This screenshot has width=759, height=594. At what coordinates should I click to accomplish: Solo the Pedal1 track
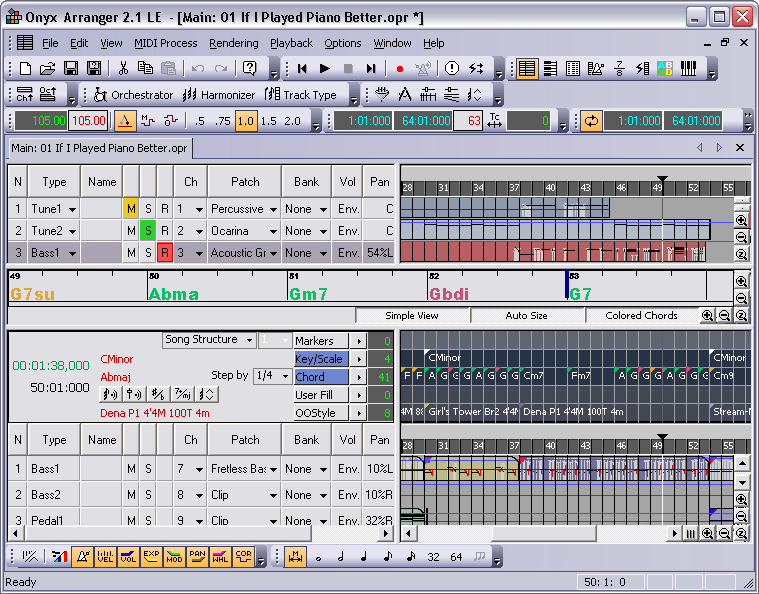pos(148,520)
